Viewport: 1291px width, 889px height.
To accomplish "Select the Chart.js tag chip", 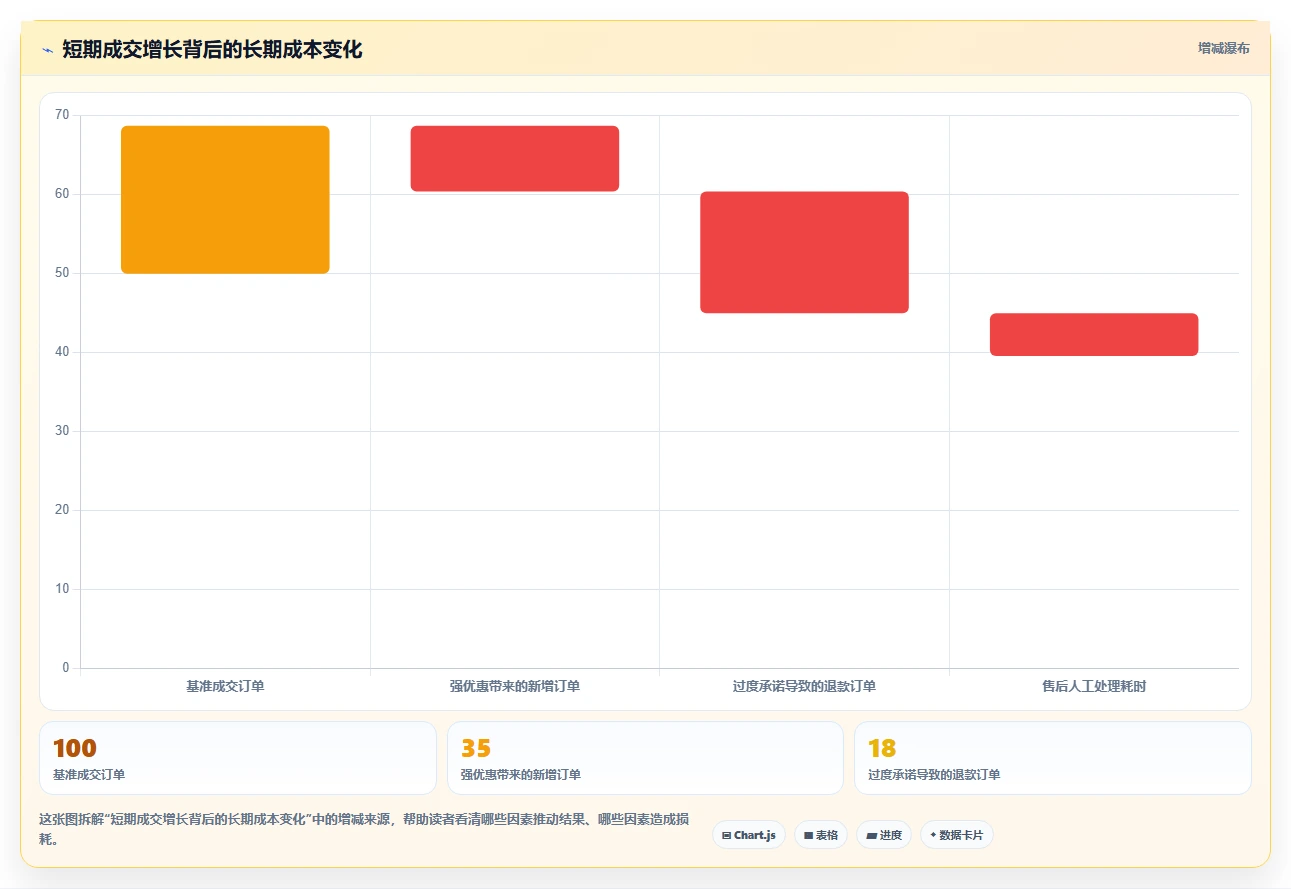I will [749, 835].
